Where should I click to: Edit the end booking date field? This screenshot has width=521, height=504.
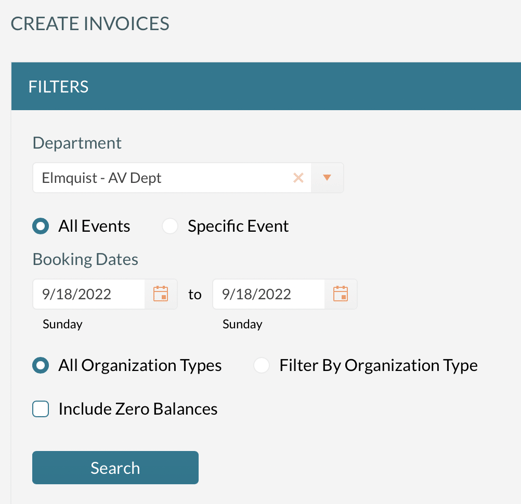(x=269, y=294)
